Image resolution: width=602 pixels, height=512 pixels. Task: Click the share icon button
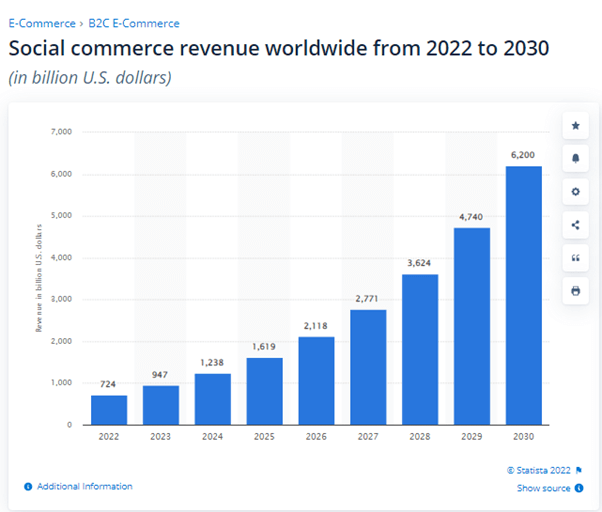[x=575, y=225]
